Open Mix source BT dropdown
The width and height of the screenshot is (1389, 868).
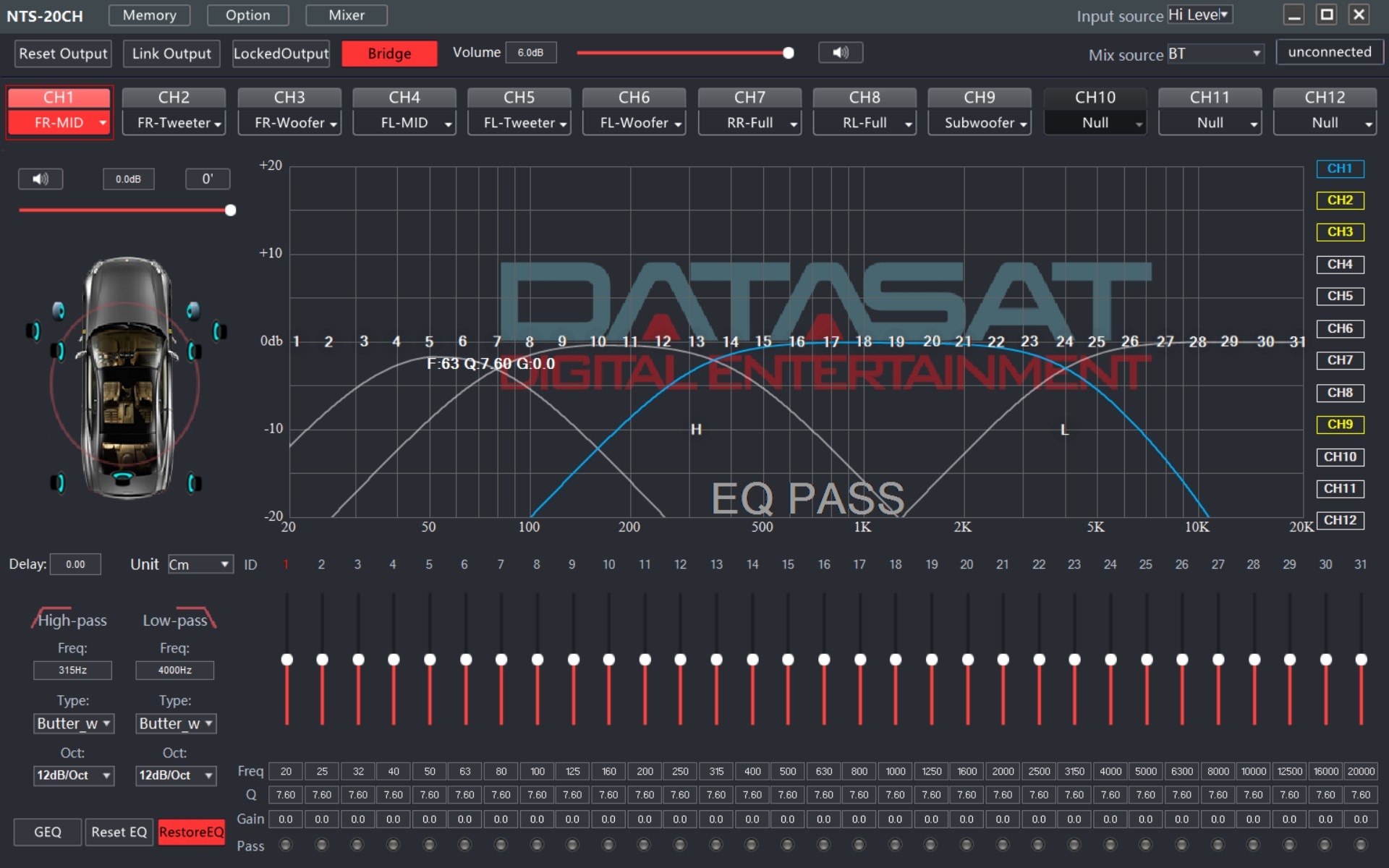pos(1215,54)
